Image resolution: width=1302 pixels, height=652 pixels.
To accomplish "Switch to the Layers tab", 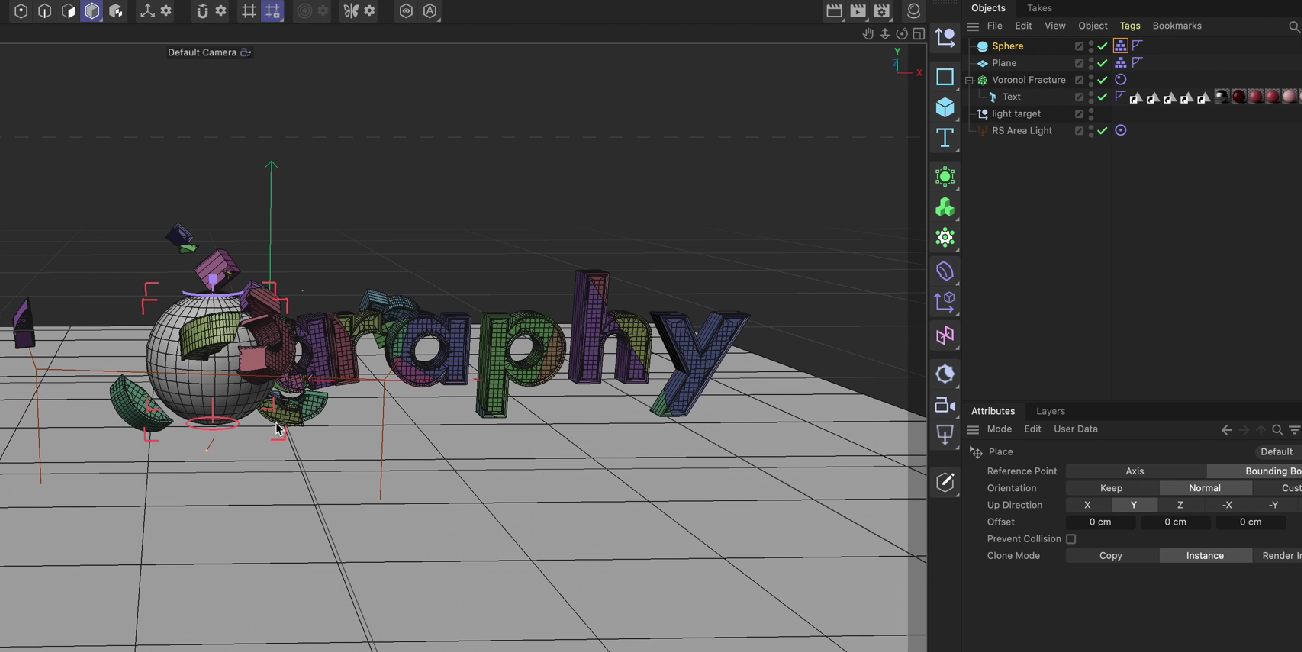I will [1050, 411].
